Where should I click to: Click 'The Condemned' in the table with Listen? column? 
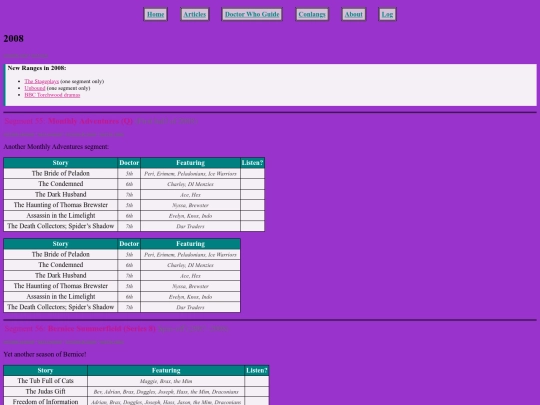(61, 184)
